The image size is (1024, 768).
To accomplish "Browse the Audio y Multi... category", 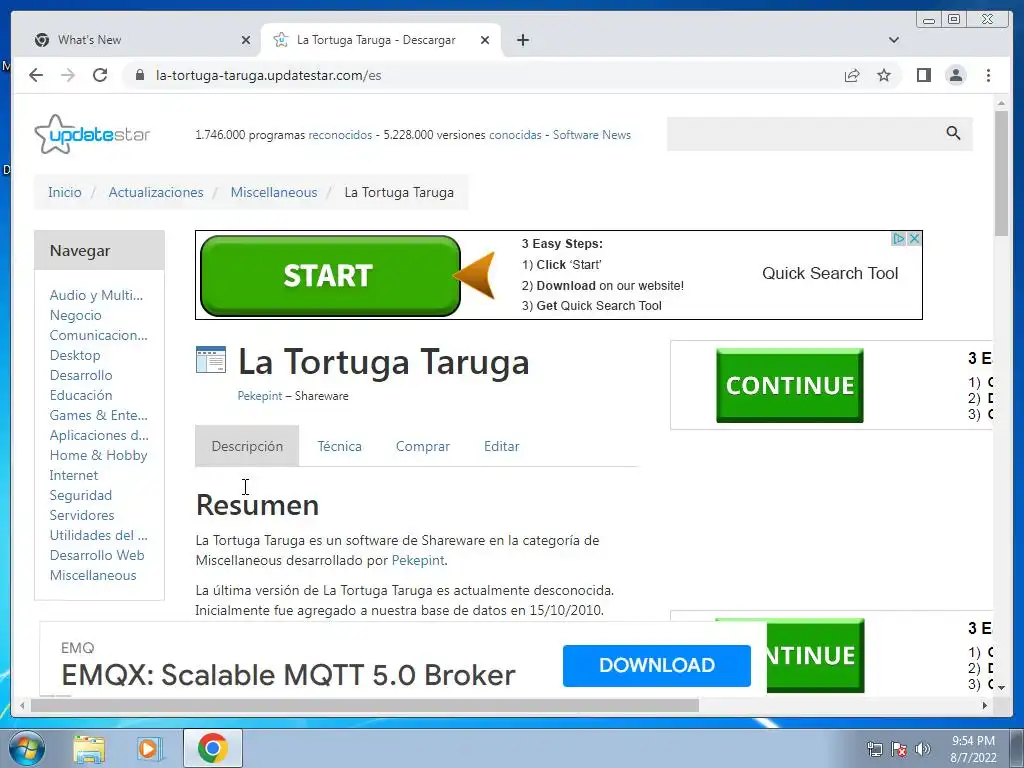I will (96, 295).
